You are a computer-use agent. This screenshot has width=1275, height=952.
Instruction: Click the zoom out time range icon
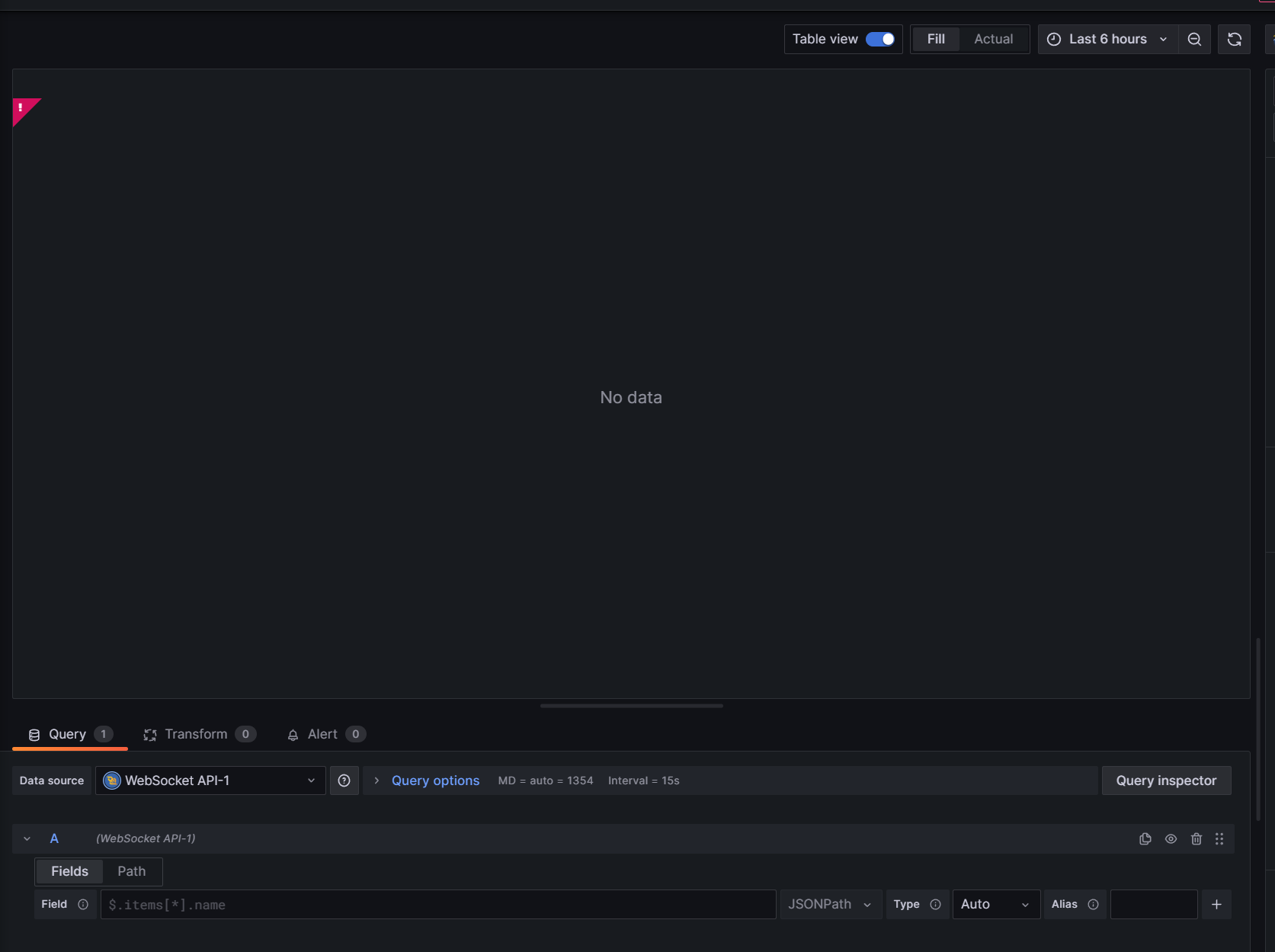coord(1194,39)
